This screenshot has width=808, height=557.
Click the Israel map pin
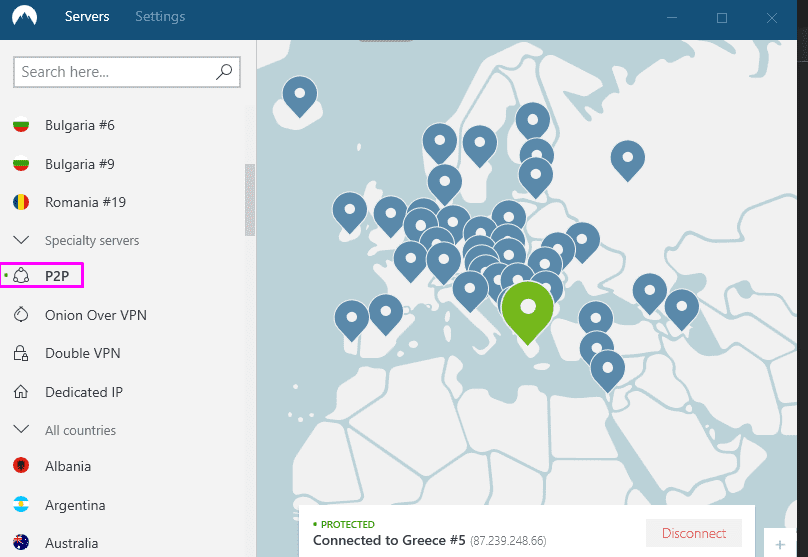[x=608, y=370]
